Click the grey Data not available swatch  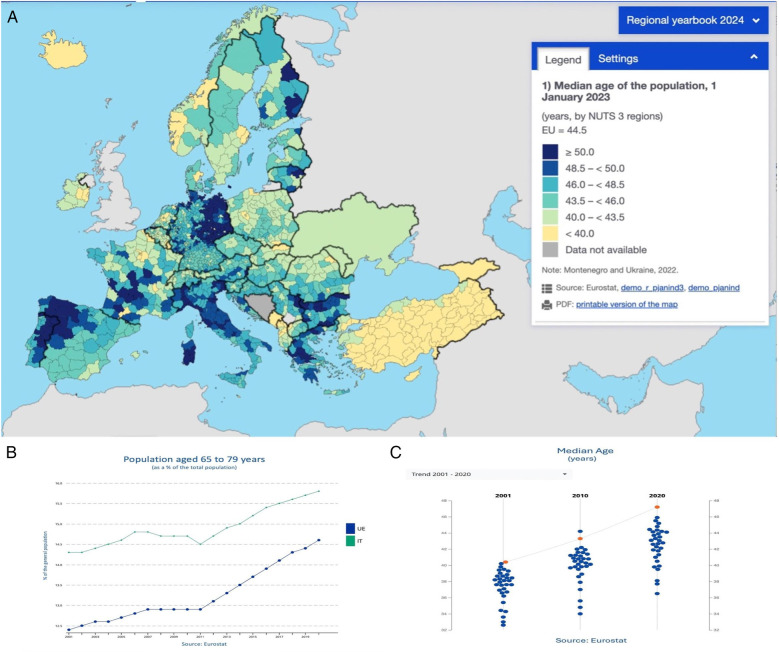[x=550, y=250]
